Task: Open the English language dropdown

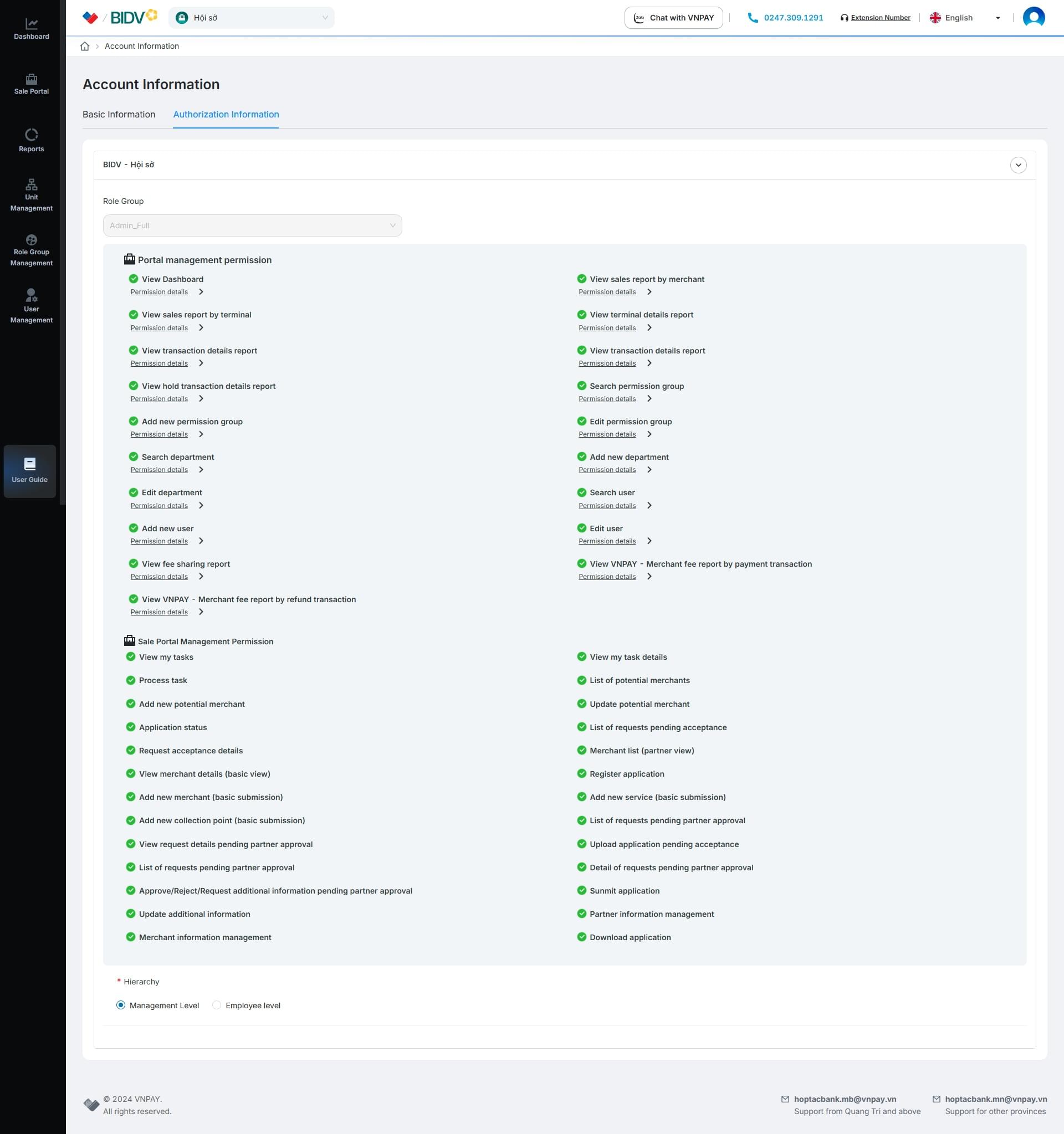Action: pos(965,18)
